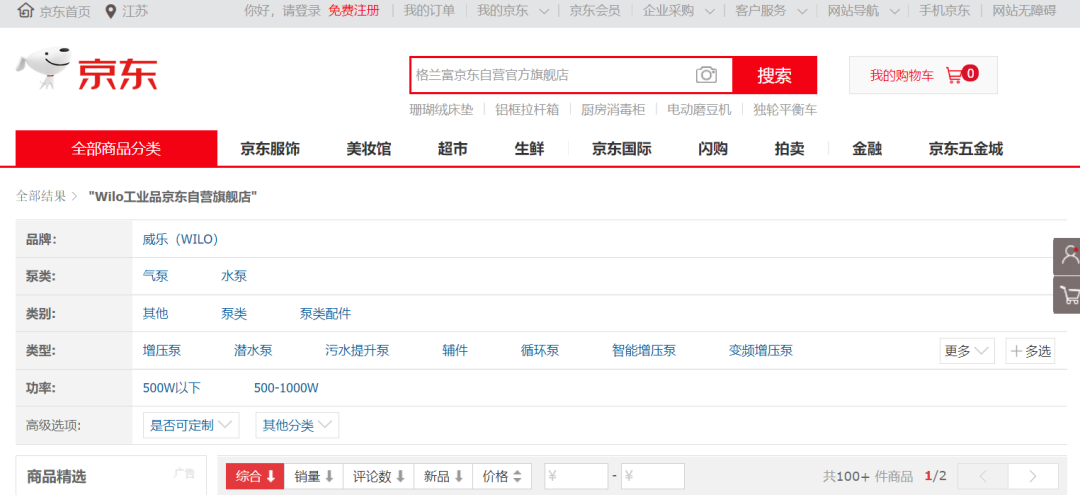
Task: Open camera image search icon
Action: [706, 75]
